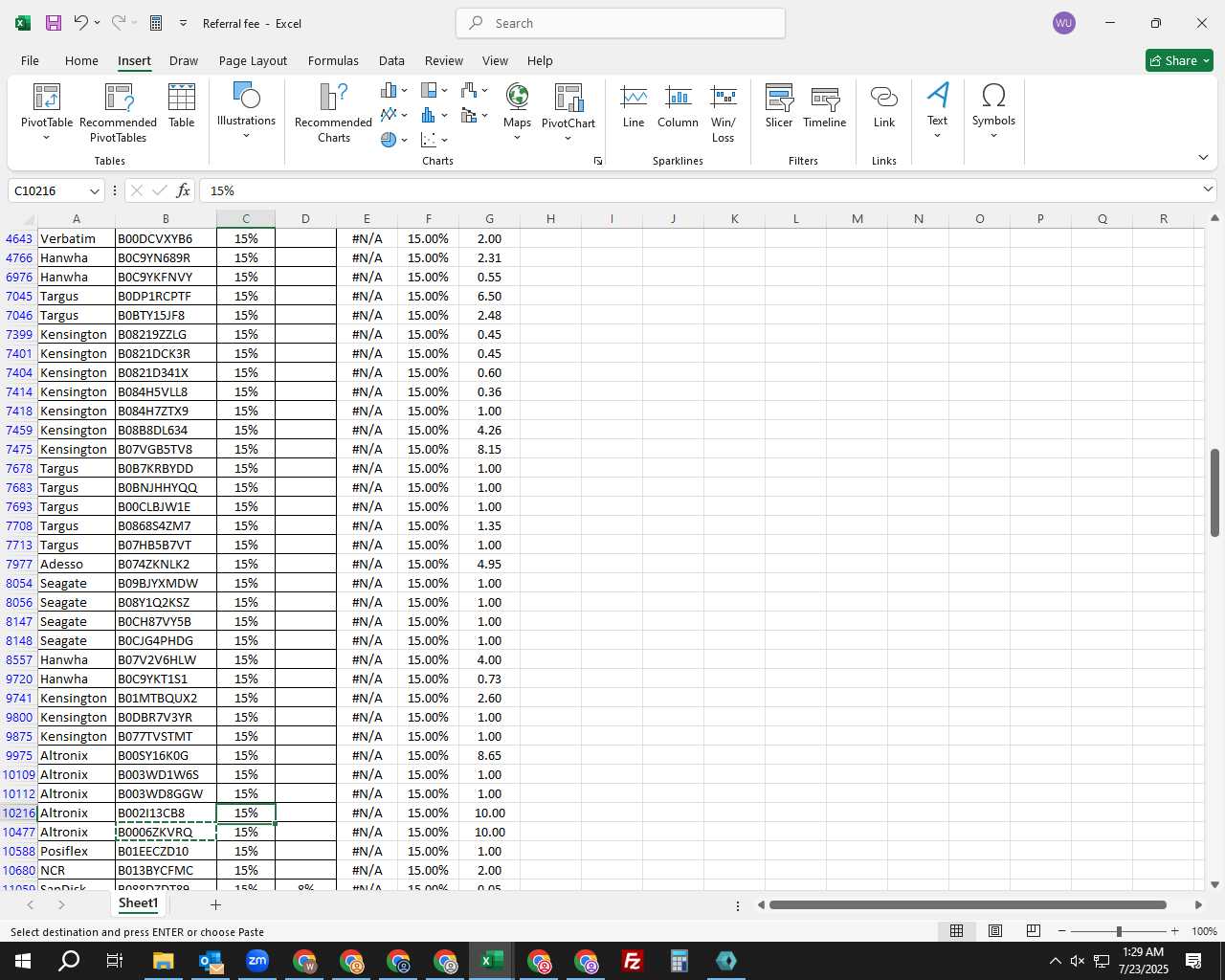Select column C header
This screenshot has height=980, width=1225.
click(246, 219)
